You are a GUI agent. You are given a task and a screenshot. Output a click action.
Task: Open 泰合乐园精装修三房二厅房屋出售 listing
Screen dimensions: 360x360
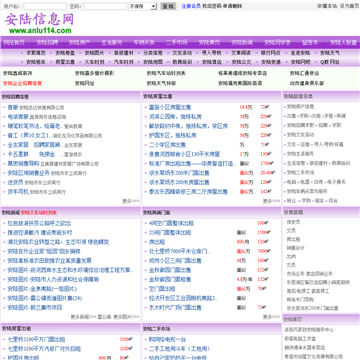pos(188,192)
